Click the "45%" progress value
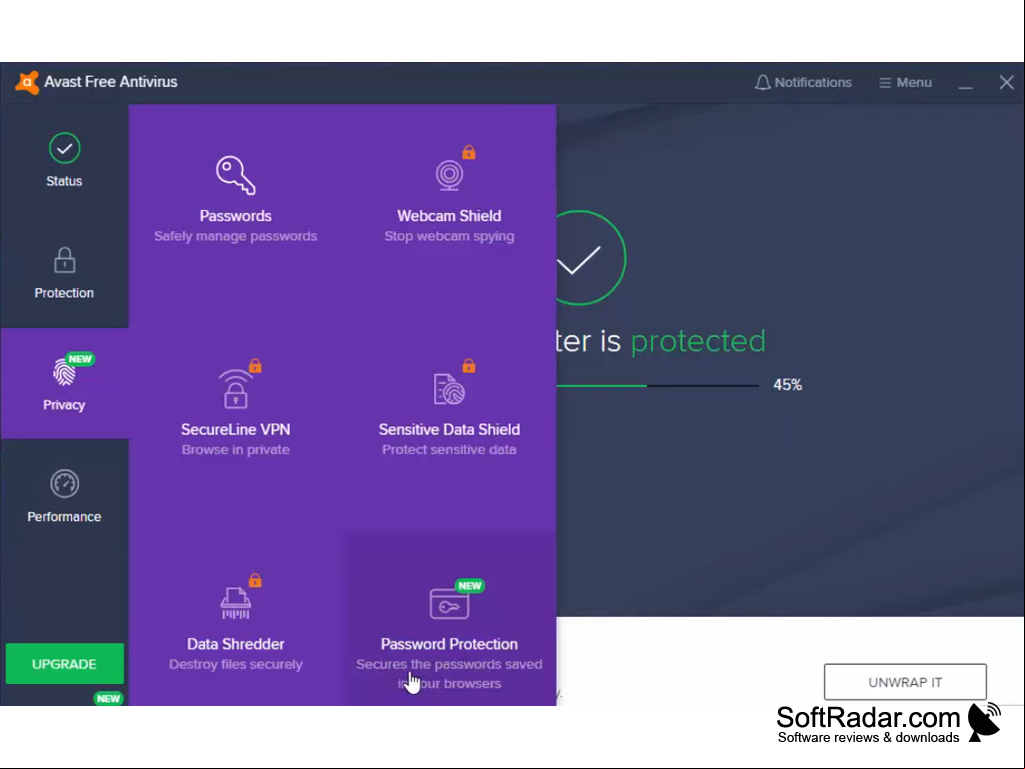This screenshot has width=1025, height=769. 787,385
